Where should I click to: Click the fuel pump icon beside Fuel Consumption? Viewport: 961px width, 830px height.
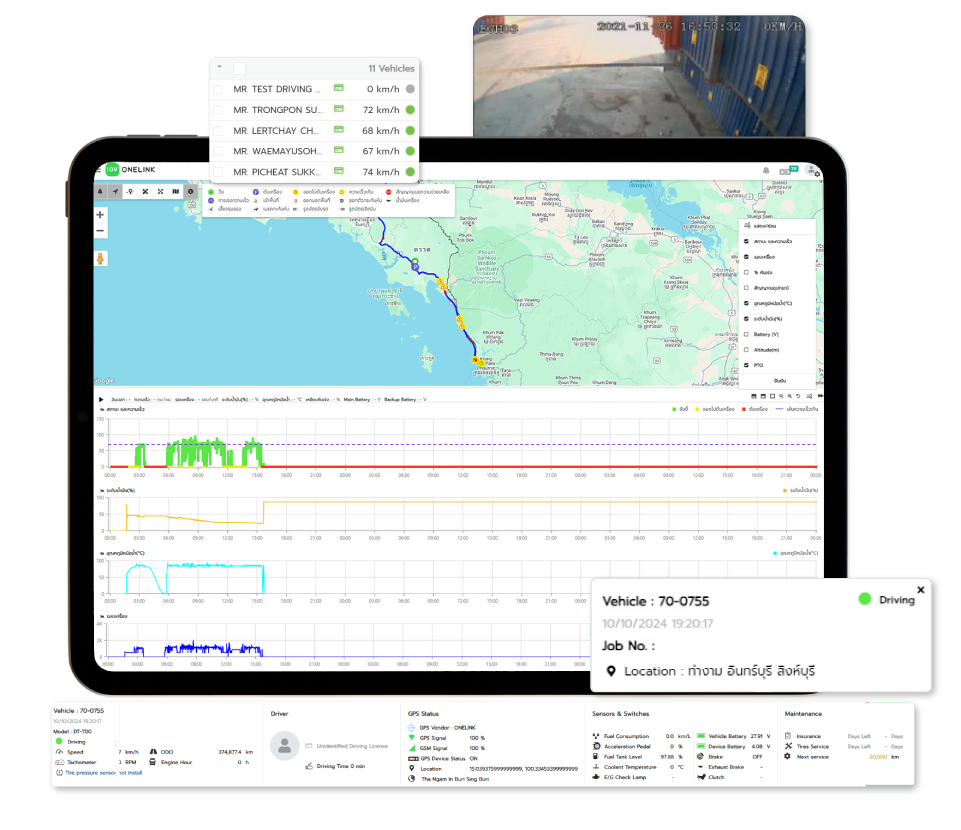point(596,736)
